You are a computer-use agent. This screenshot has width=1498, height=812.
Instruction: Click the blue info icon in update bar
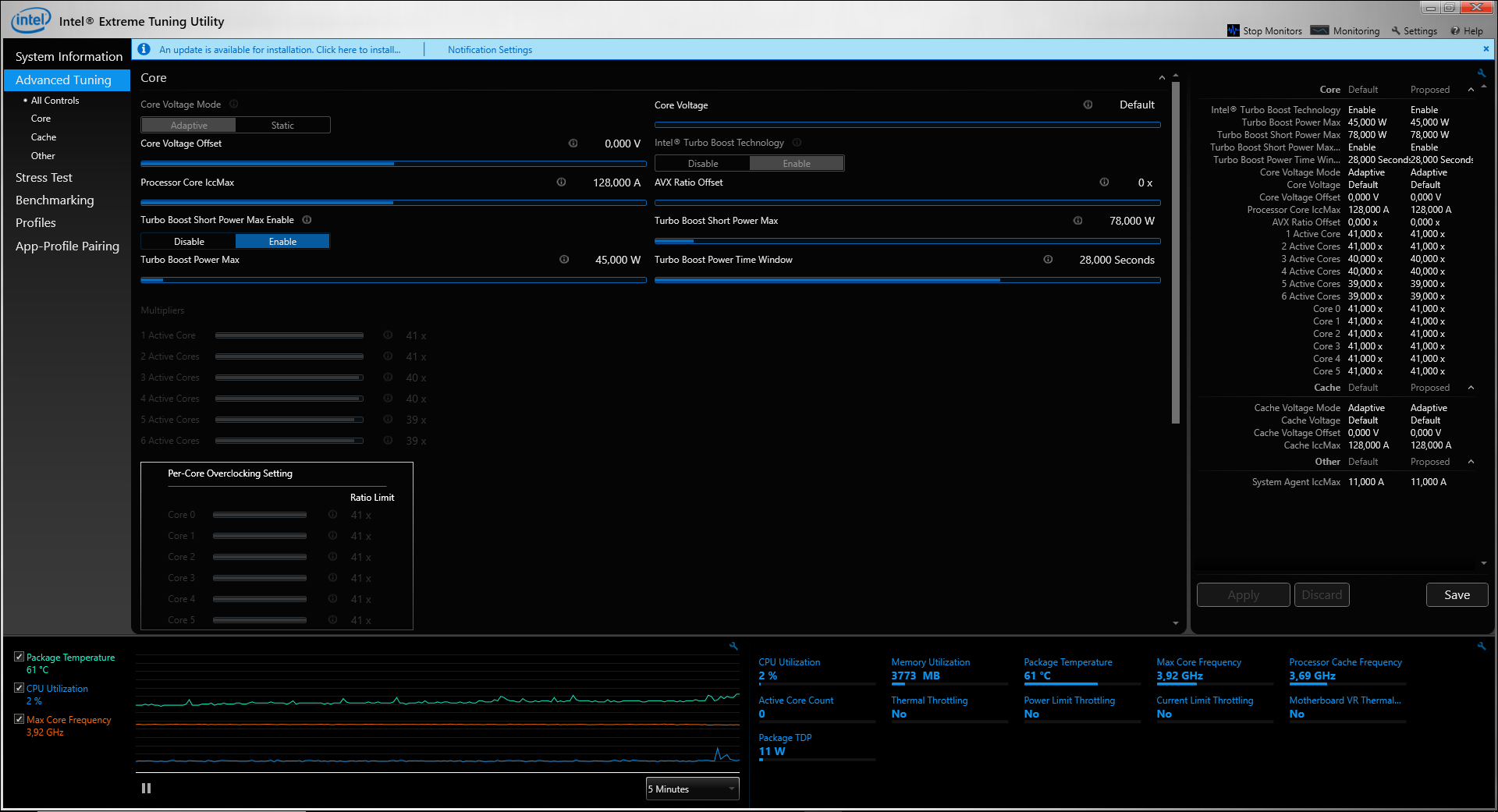144,49
